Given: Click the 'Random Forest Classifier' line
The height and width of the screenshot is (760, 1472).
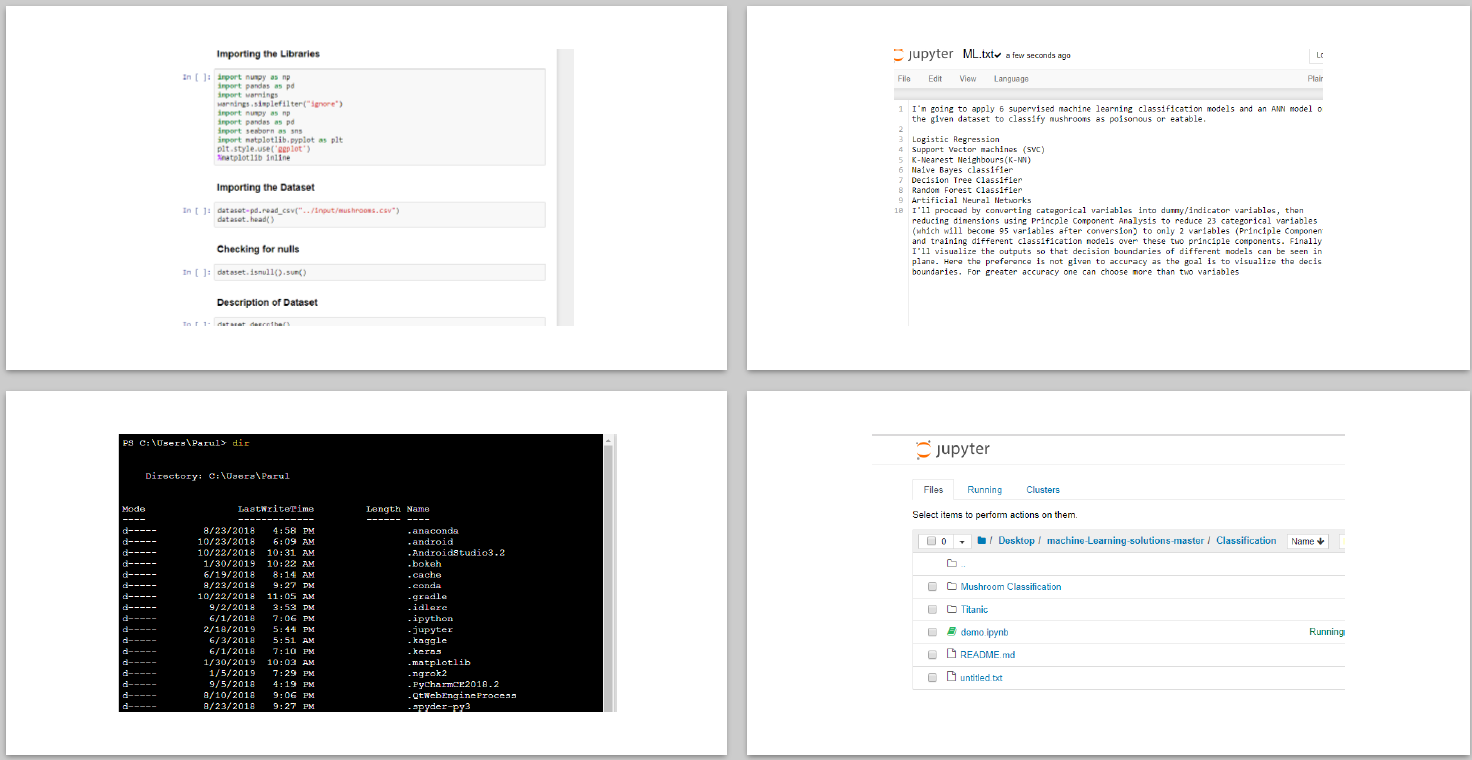Looking at the screenshot, I should tap(967, 190).
